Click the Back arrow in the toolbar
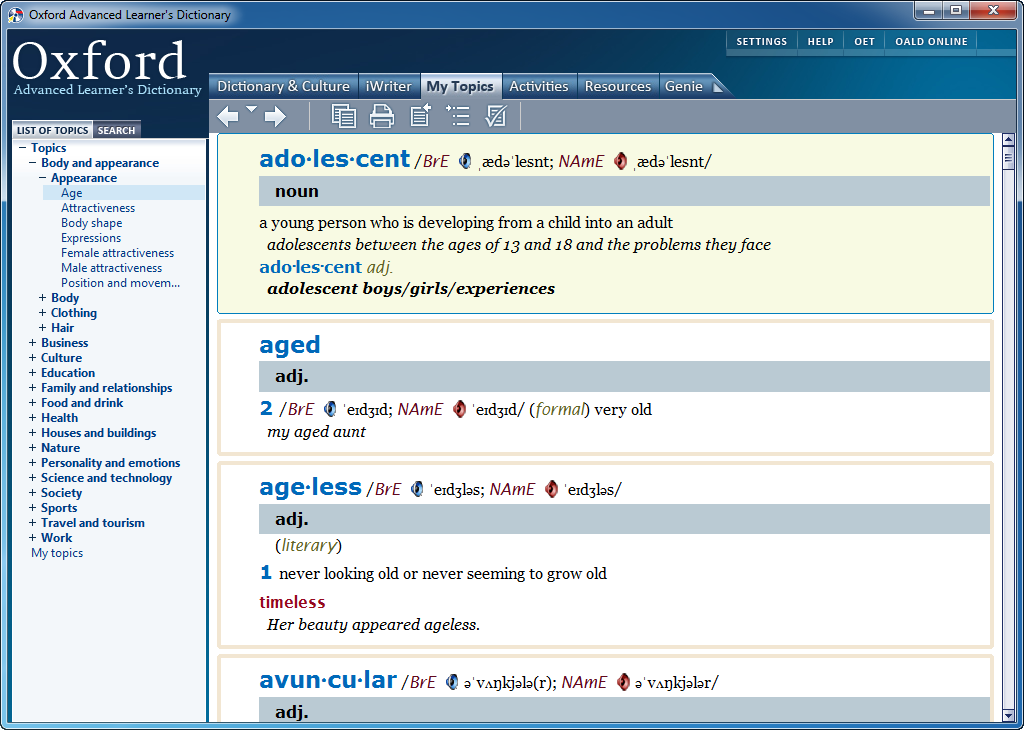The width and height of the screenshot is (1024, 730). pos(227,117)
